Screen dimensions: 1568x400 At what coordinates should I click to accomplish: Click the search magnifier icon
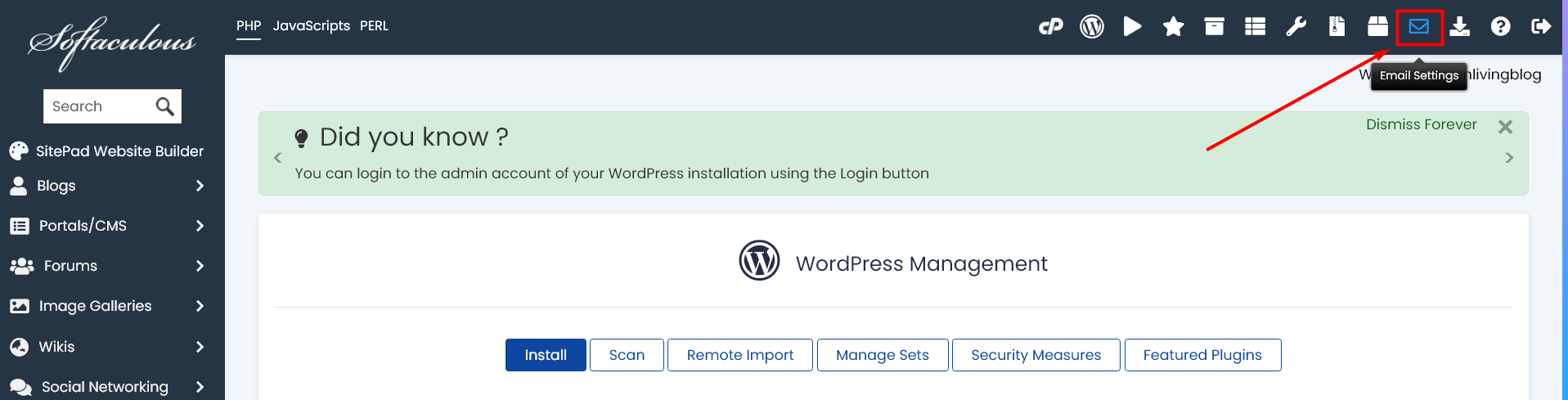[164, 106]
